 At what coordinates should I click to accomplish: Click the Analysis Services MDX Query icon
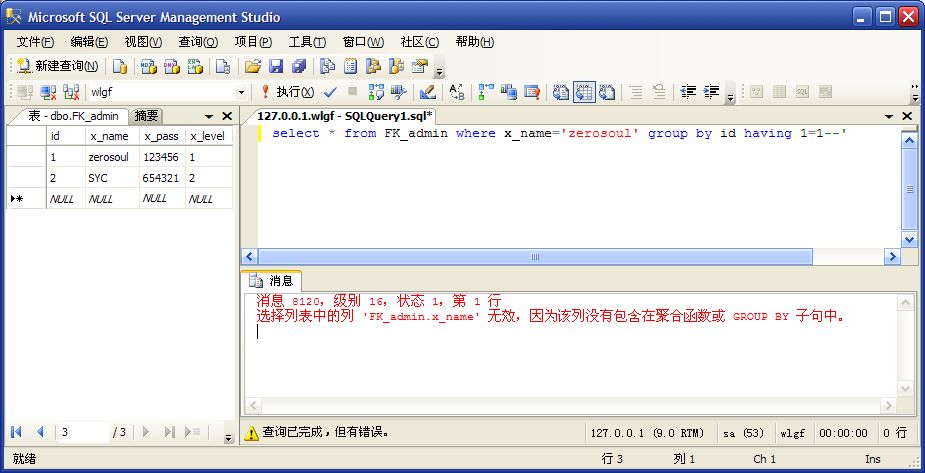point(149,66)
